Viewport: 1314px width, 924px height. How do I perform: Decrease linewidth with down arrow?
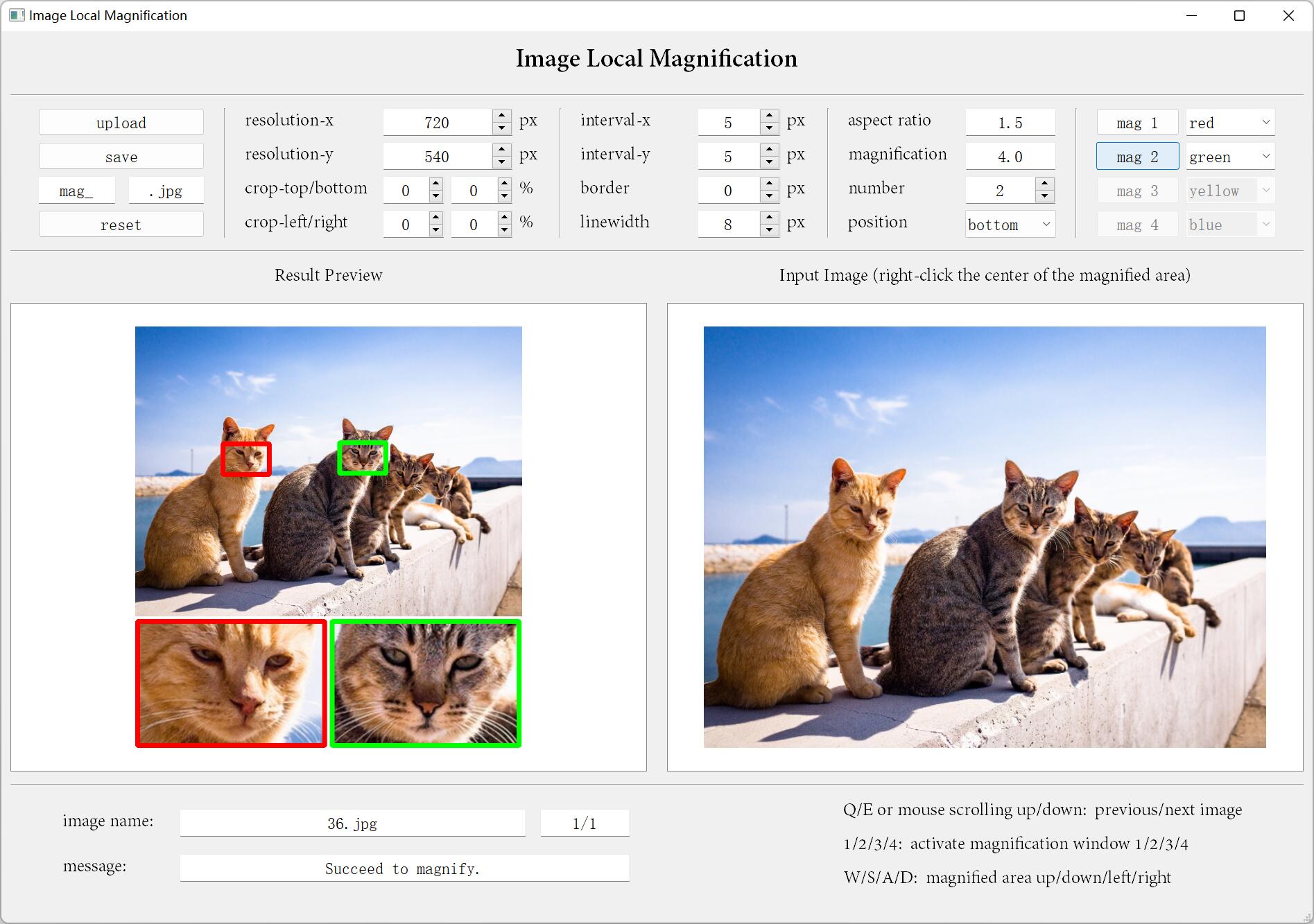click(770, 230)
